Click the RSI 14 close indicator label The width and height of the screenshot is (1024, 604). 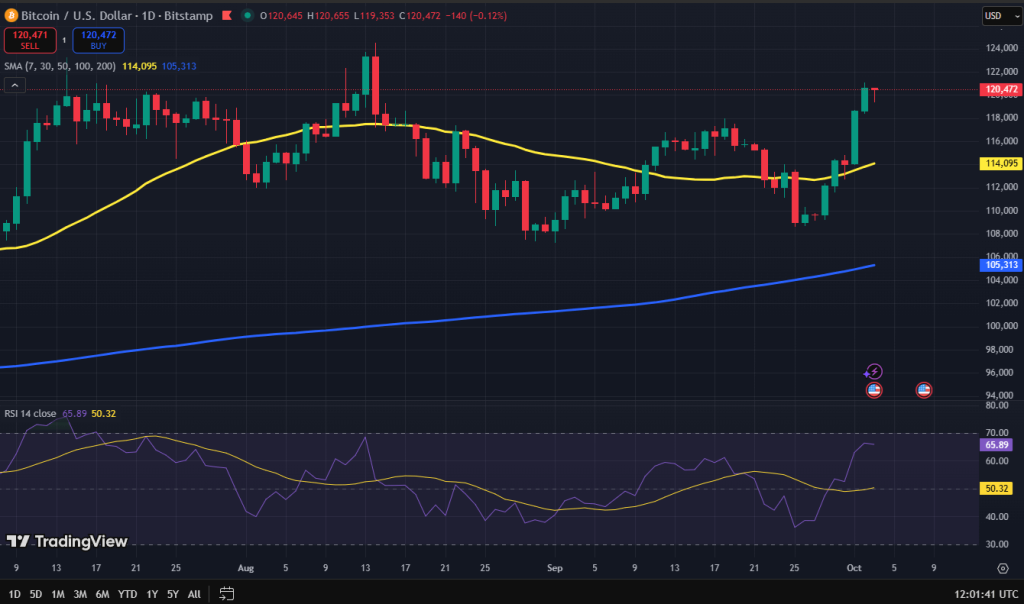[x=30, y=413]
